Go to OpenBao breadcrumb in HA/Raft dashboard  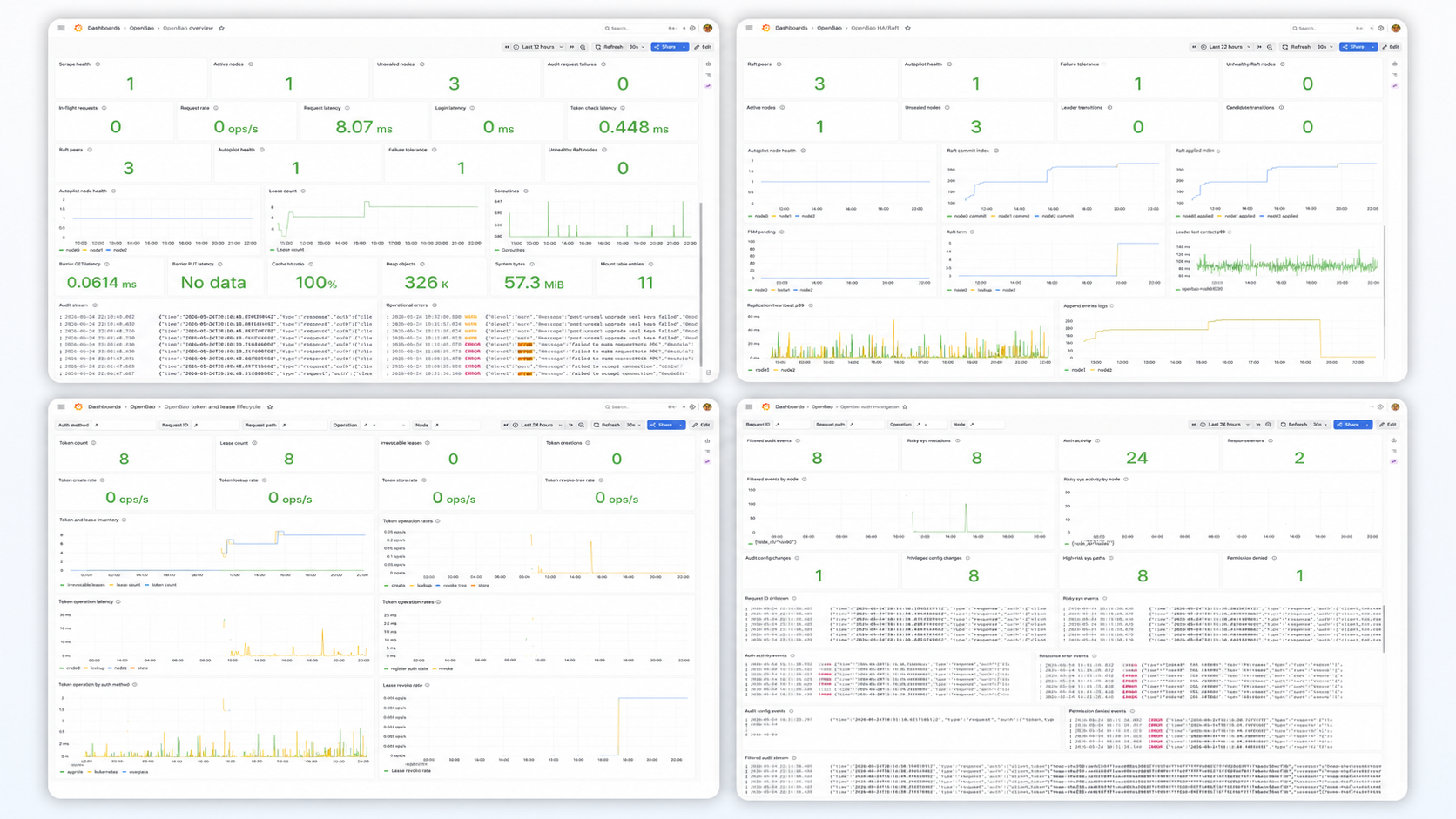pyautogui.click(x=829, y=28)
